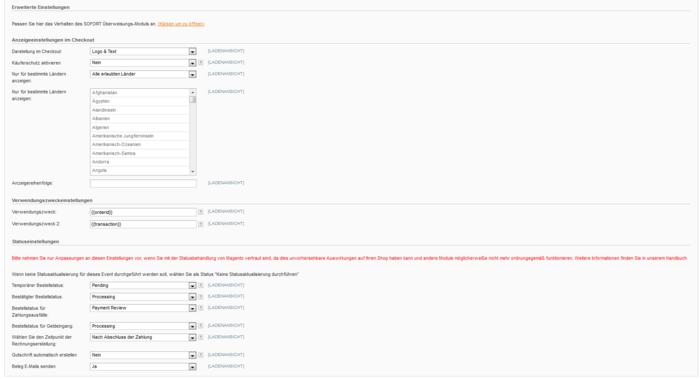This screenshot has width=700, height=379.
Task: Select Albanien in the country list
Action: click(x=140, y=119)
